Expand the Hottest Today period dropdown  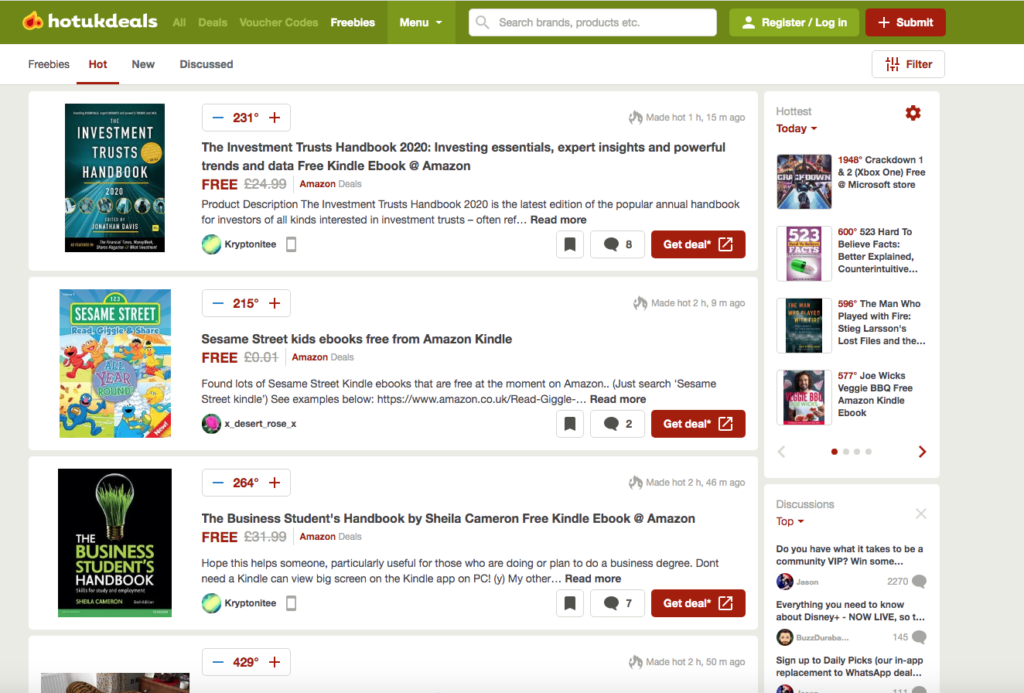796,129
